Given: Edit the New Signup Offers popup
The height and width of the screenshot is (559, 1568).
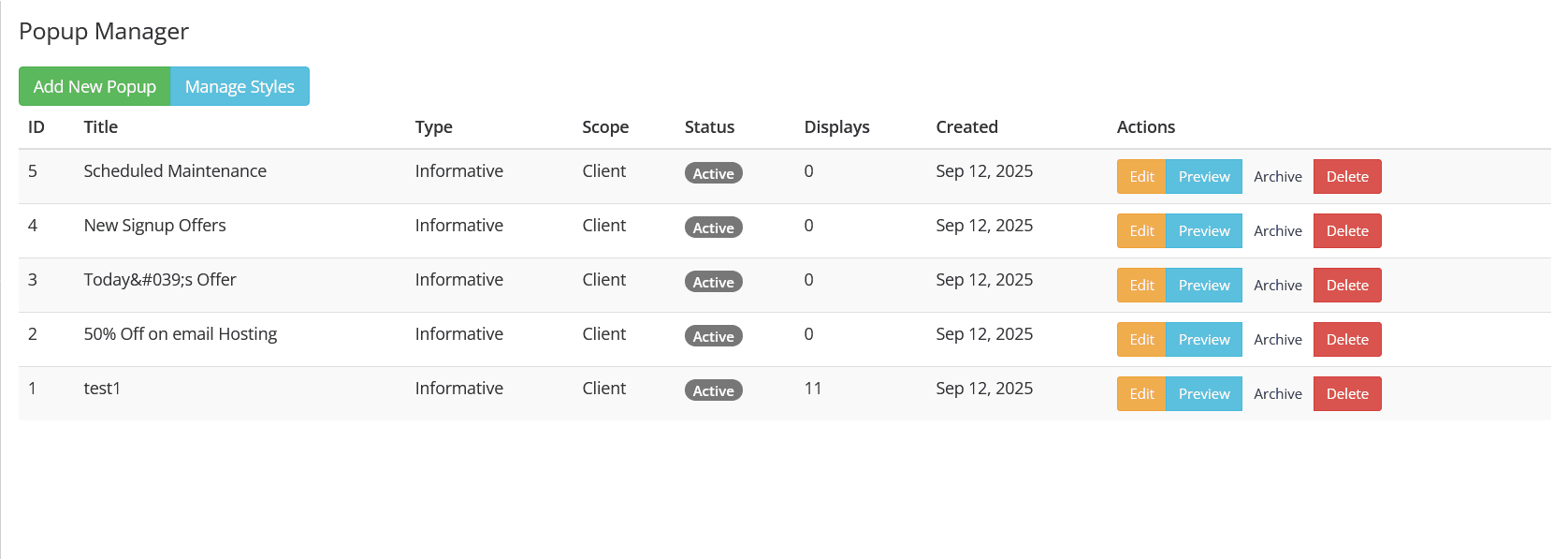Looking at the screenshot, I should [x=1141, y=231].
